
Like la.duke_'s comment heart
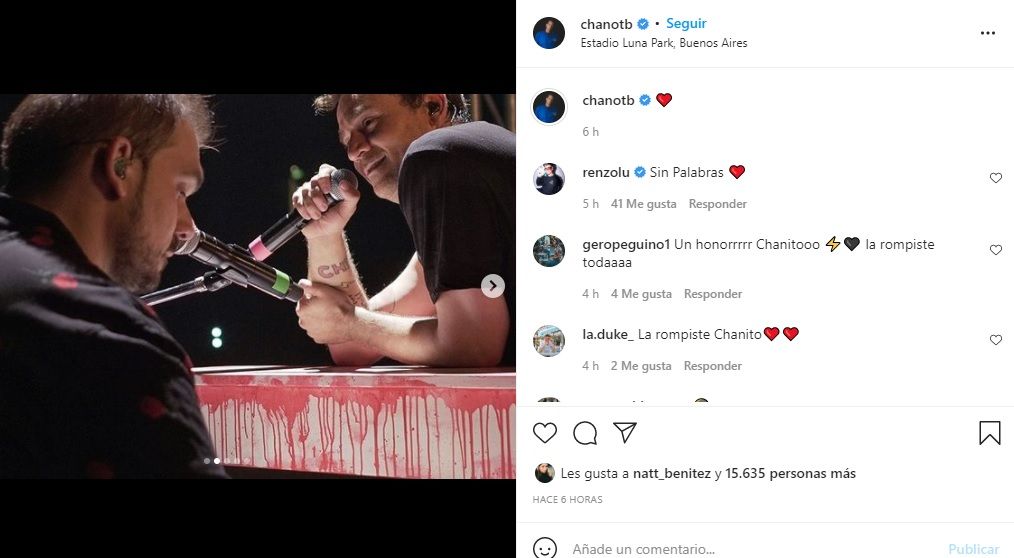996,339
